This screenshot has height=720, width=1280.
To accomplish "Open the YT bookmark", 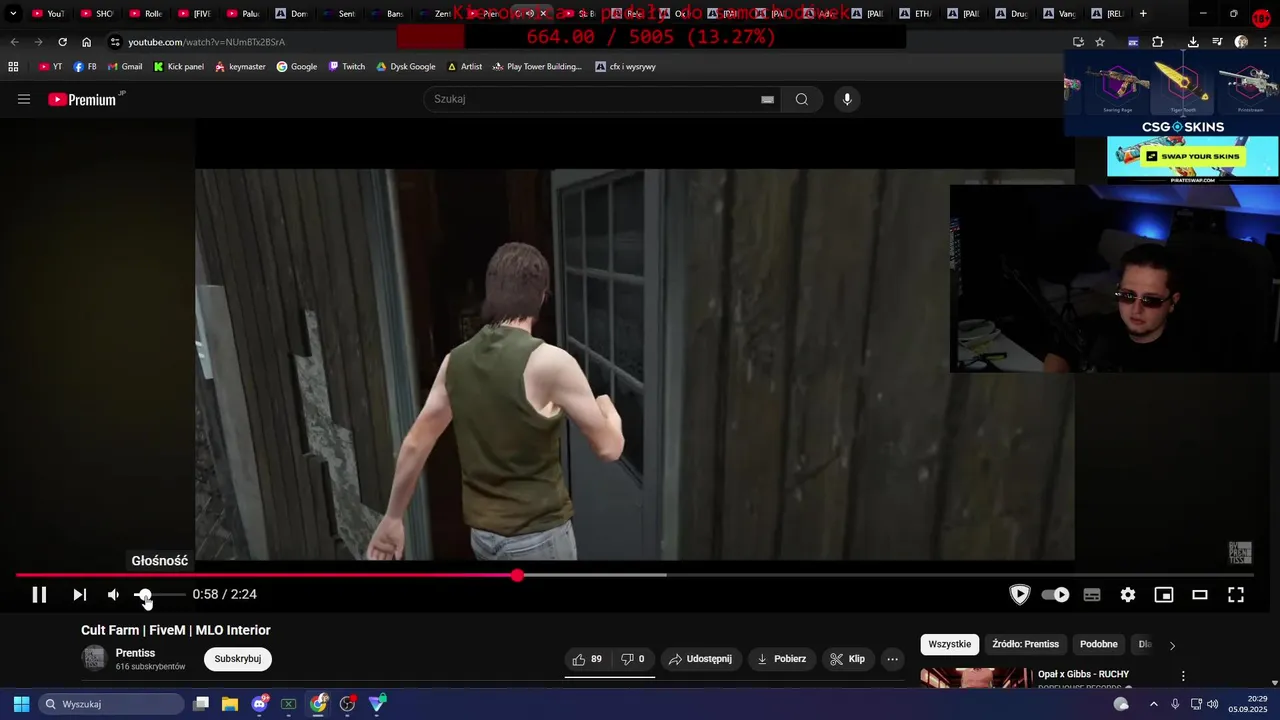I will (x=50, y=67).
